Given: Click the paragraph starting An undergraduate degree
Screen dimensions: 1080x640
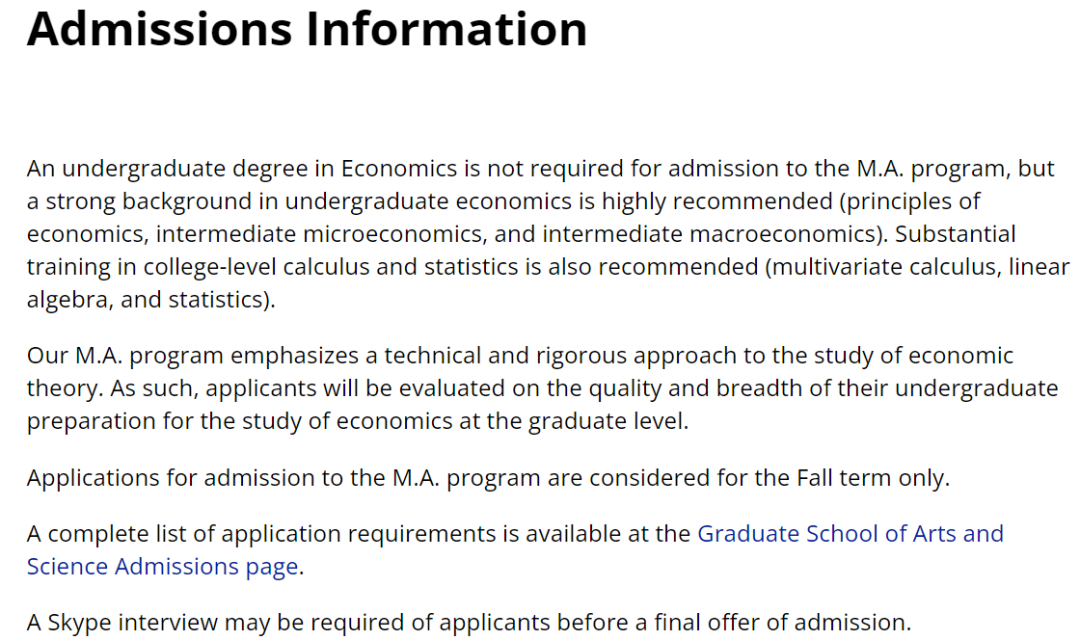Looking at the screenshot, I should [x=548, y=234].
